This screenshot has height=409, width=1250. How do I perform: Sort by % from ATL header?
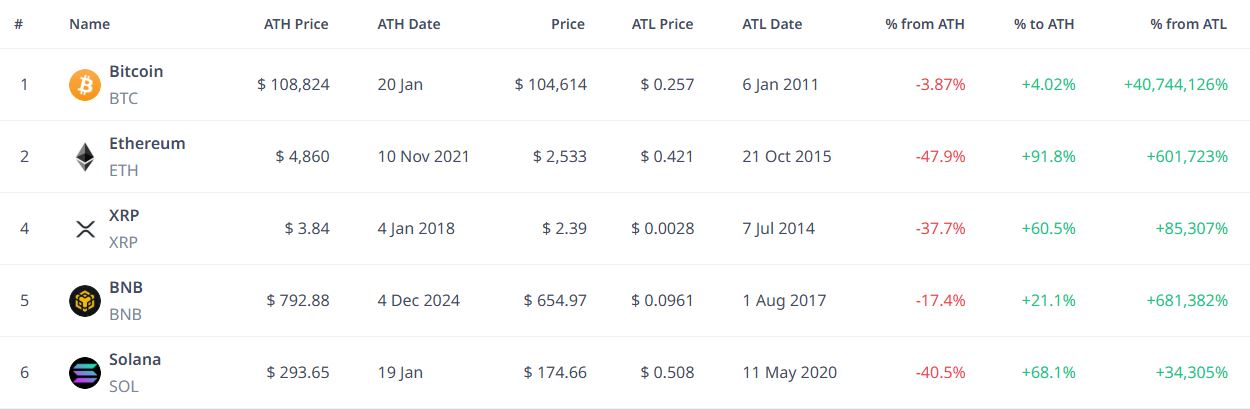1189,24
